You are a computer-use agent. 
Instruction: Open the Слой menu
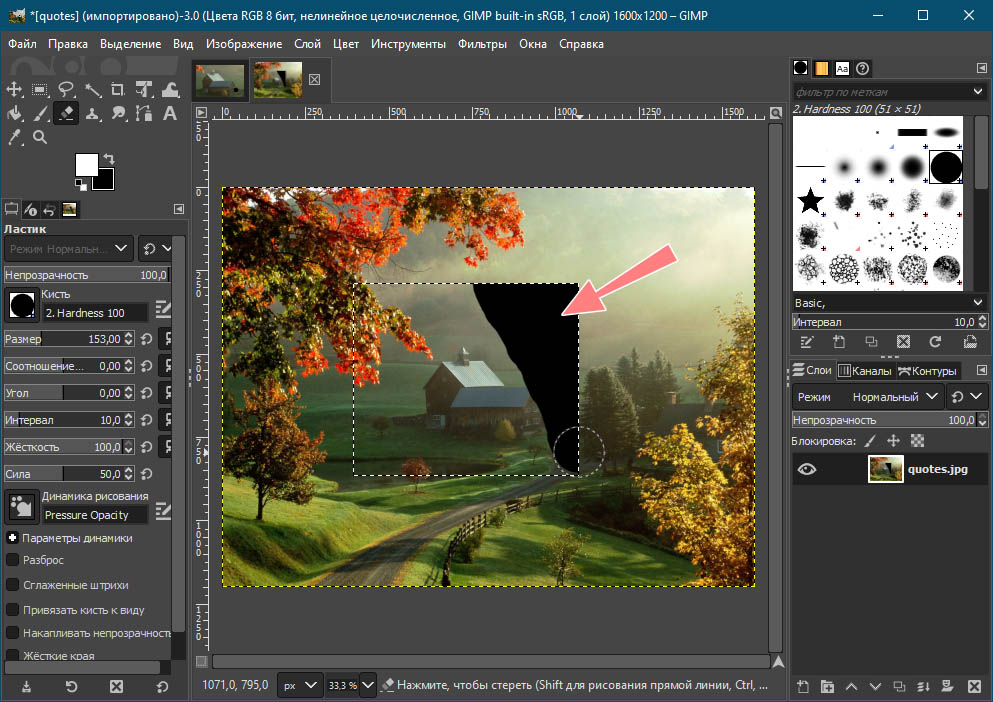307,44
